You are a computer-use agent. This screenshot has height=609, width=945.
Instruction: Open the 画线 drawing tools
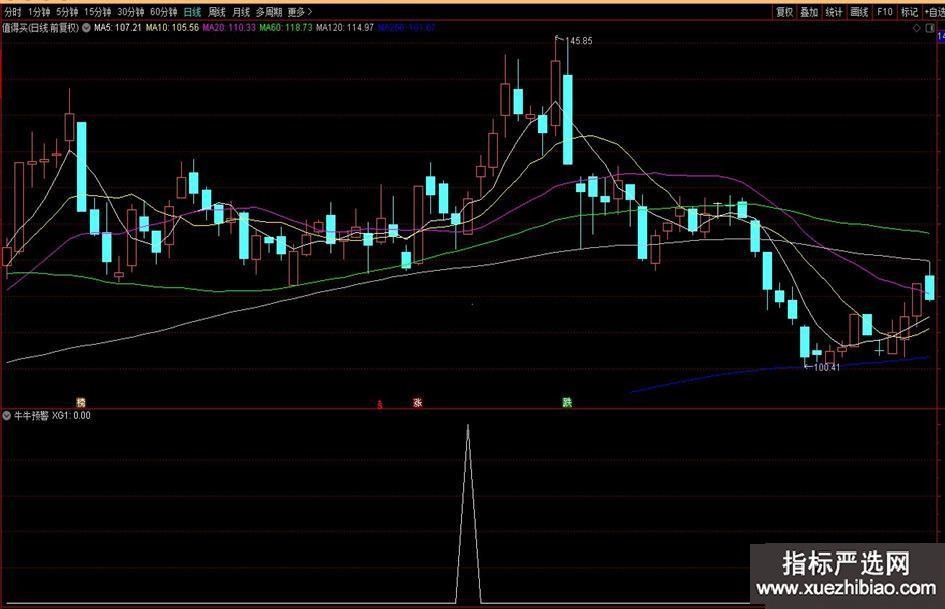tap(859, 12)
